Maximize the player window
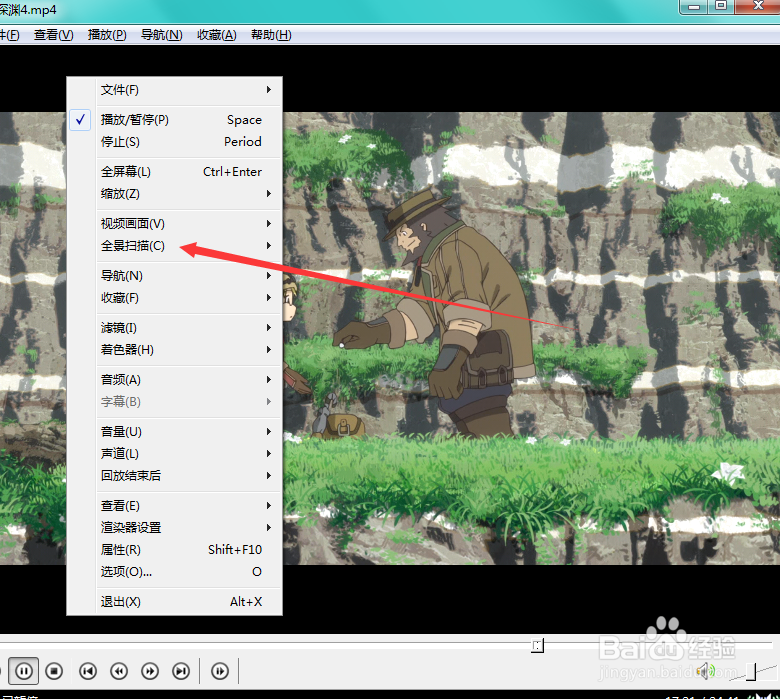The width and height of the screenshot is (780, 699). coord(721,6)
